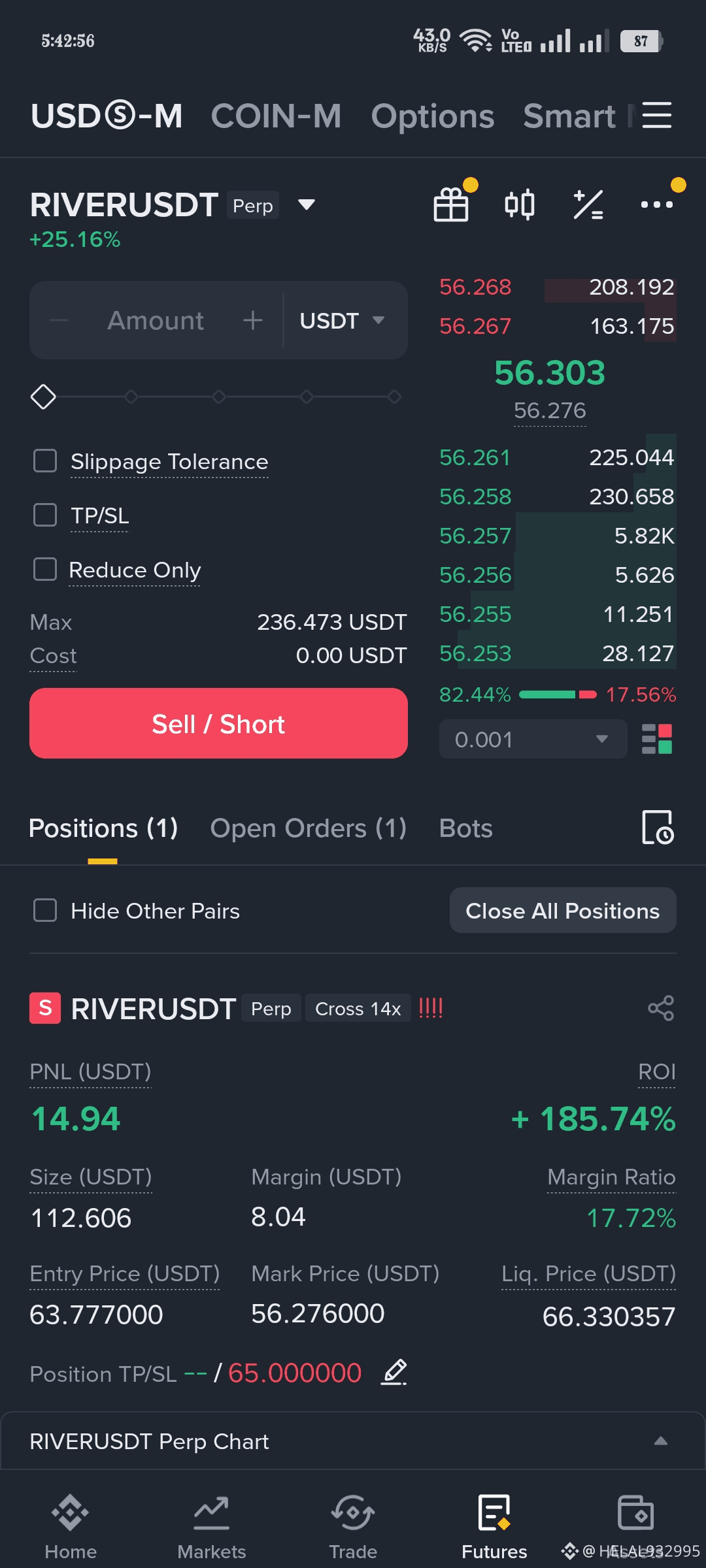Tap the Close All Positions button
The image size is (706, 1568).
coord(562,910)
